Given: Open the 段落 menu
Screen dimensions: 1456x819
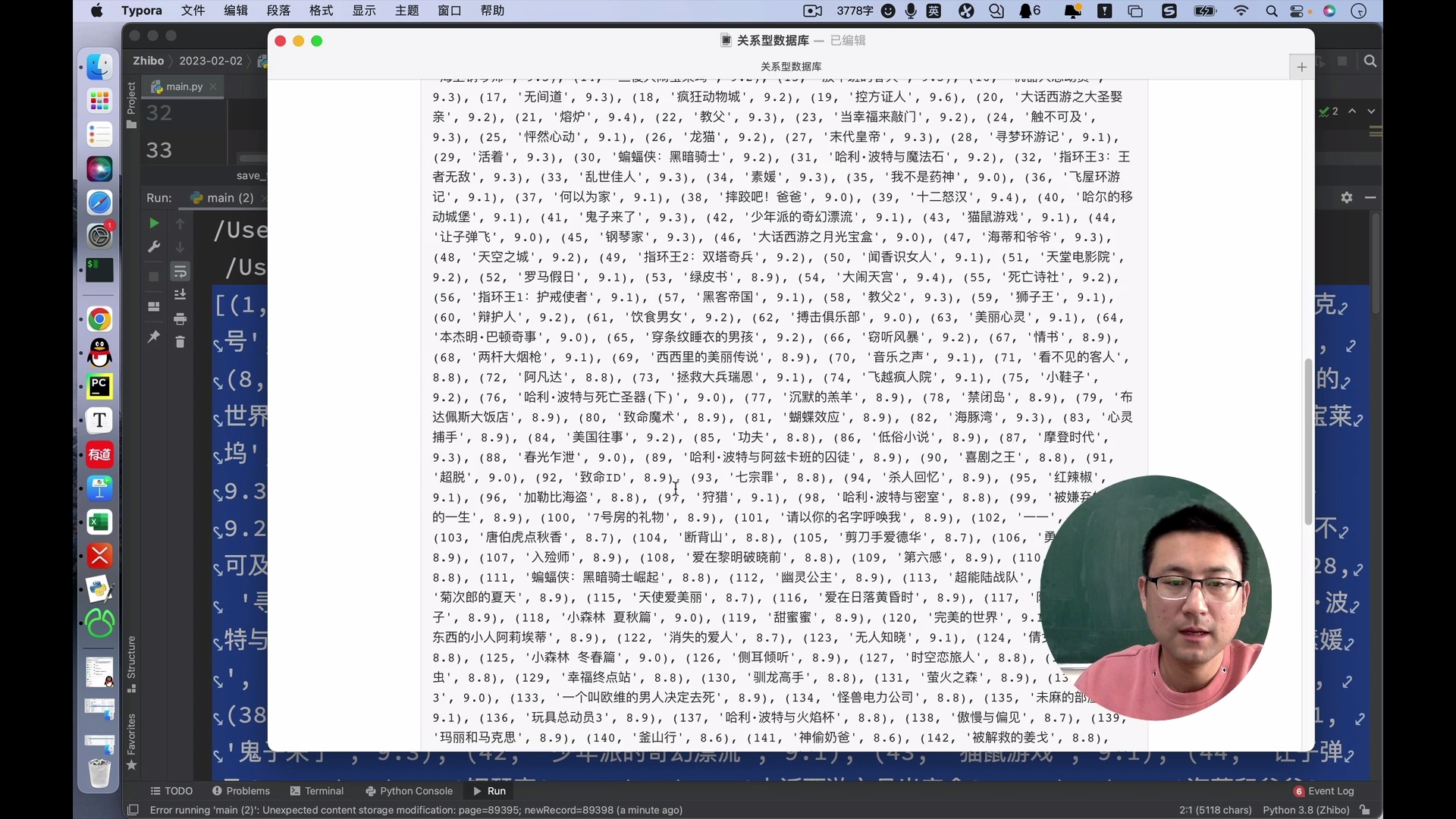Looking at the screenshot, I should point(278,11).
